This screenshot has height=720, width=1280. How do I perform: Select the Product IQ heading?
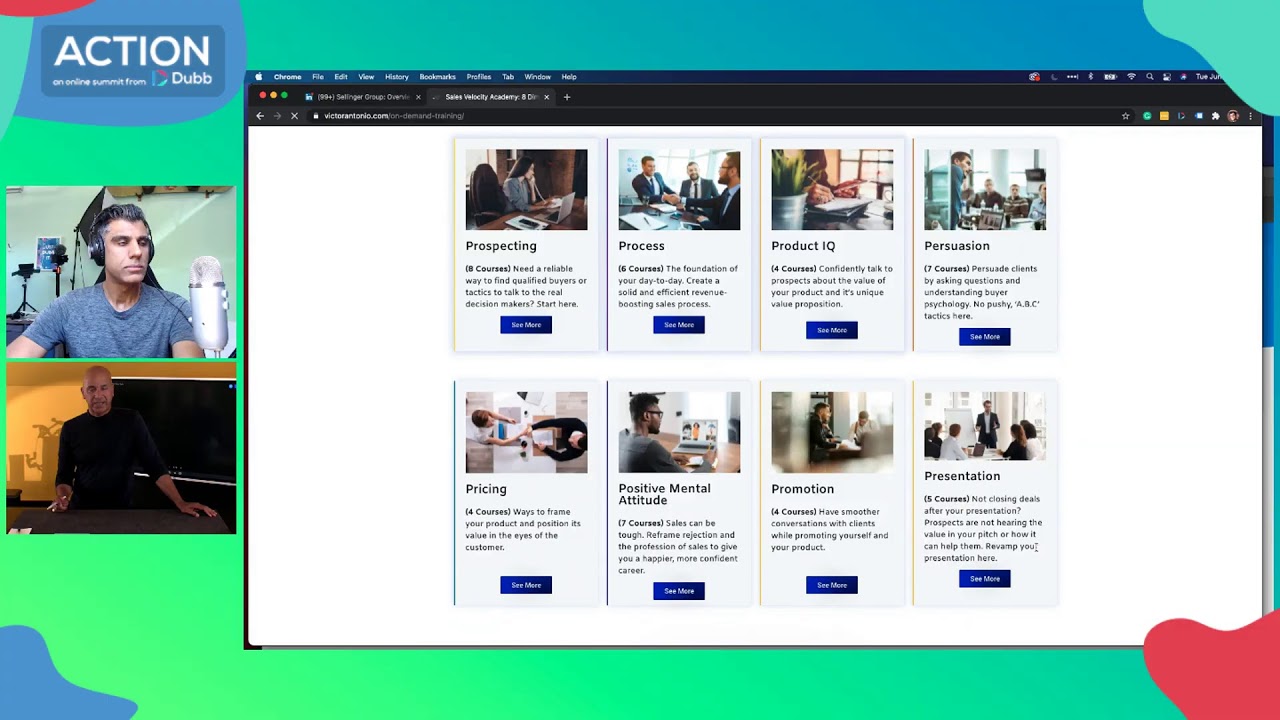pyautogui.click(x=803, y=246)
